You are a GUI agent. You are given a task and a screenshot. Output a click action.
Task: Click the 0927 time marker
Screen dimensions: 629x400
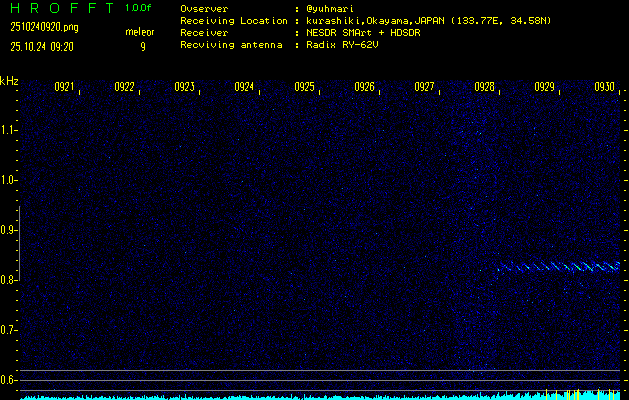click(424, 87)
